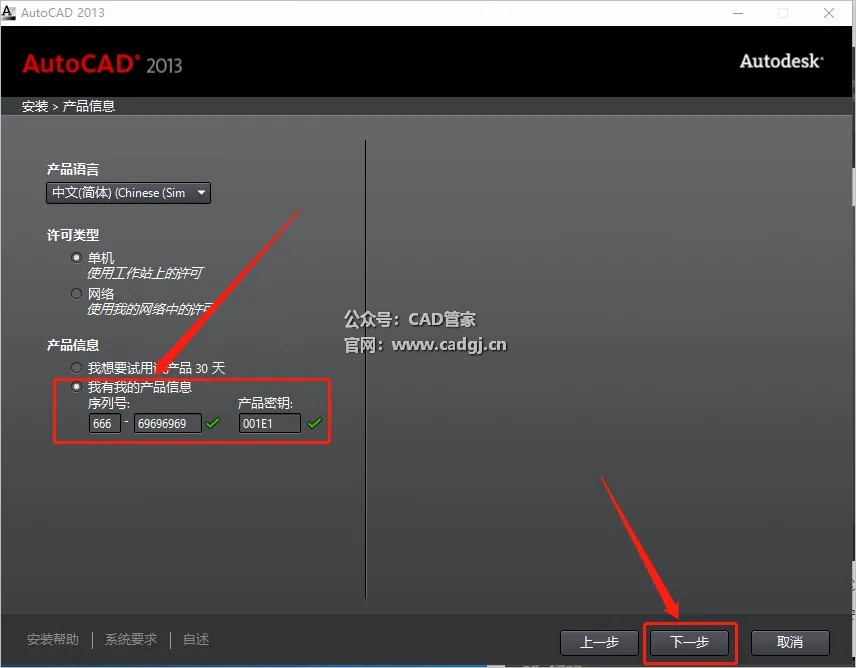
Task: Click the serial number field 69696969
Action: point(168,423)
